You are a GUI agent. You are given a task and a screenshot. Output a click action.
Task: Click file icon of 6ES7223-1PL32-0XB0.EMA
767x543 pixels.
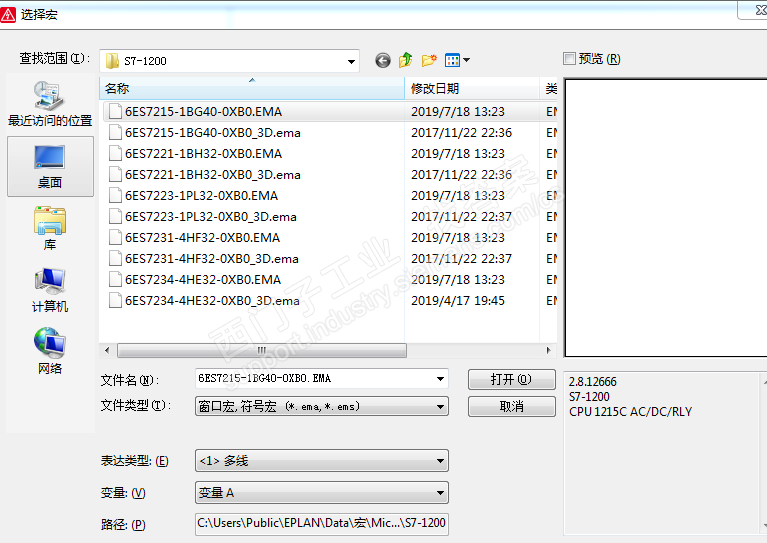click(115, 196)
